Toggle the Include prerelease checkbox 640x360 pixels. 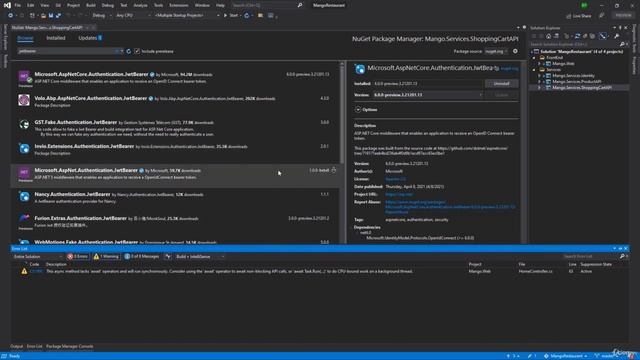137,51
